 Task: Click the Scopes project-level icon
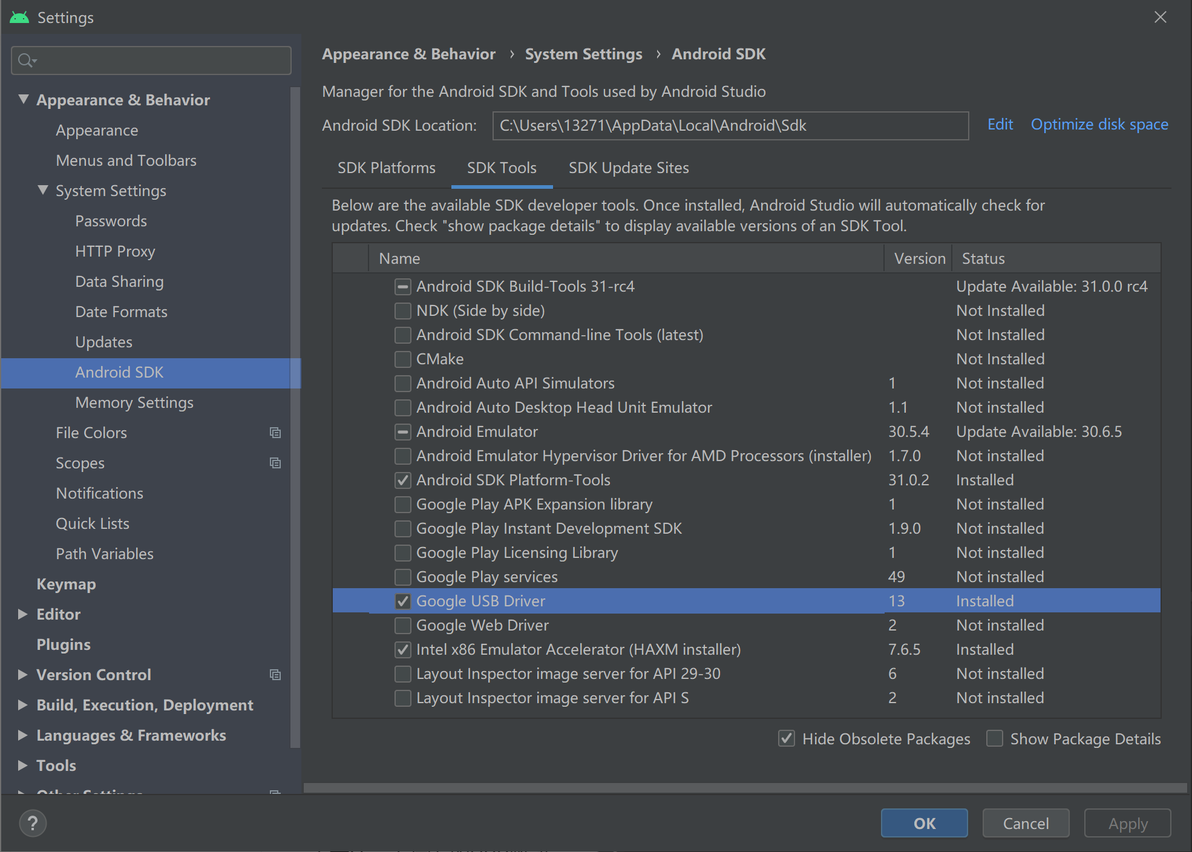tap(275, 463)
